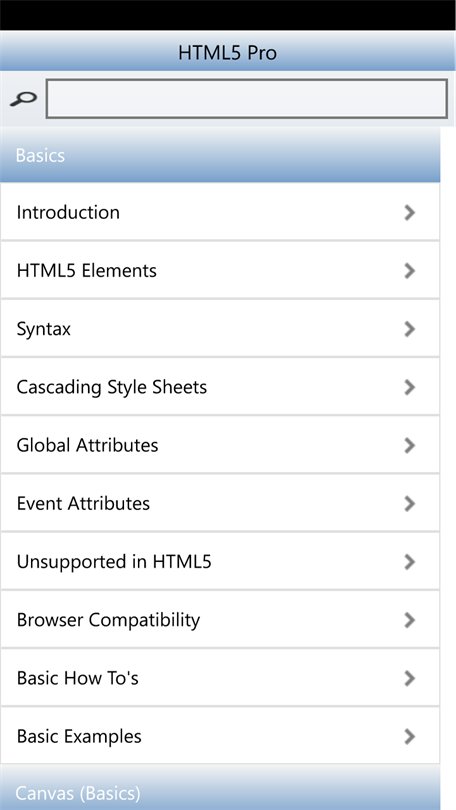Tap the arrow beside Browser Compatibility
Screen dimensions: 456x810
point(410,620)
